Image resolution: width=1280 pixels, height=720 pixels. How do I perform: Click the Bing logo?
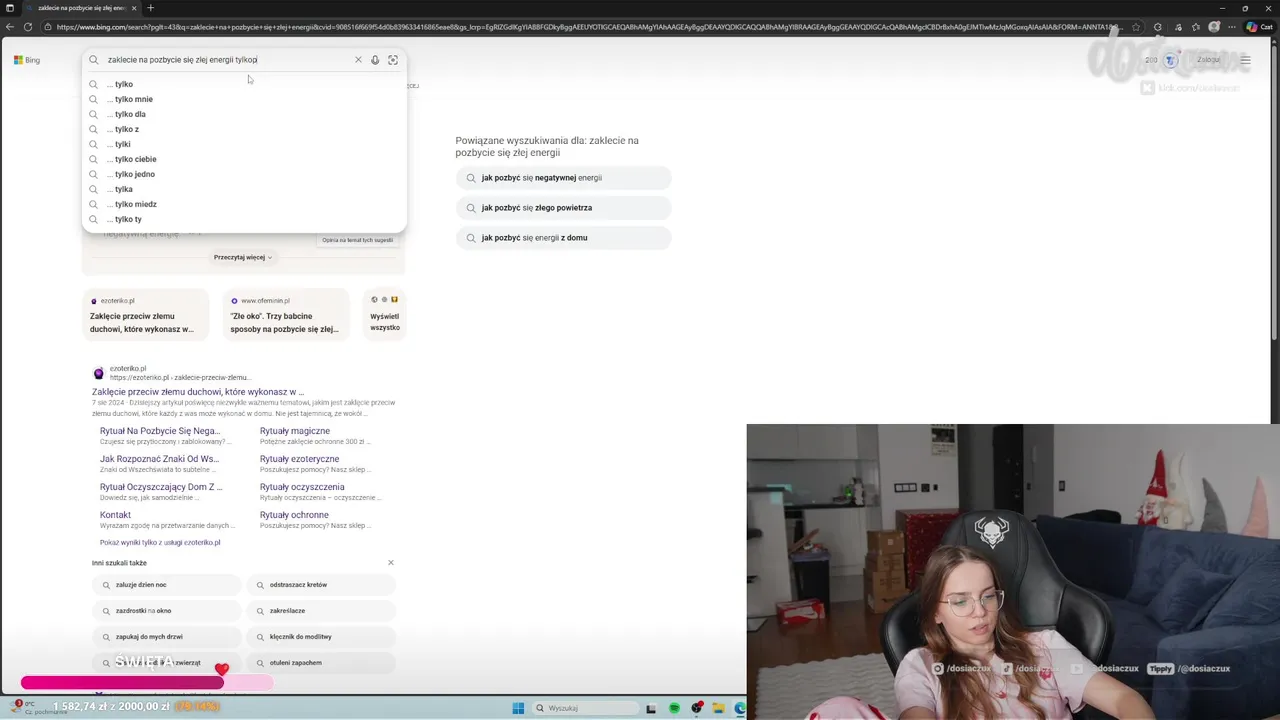tap(27, 60)
